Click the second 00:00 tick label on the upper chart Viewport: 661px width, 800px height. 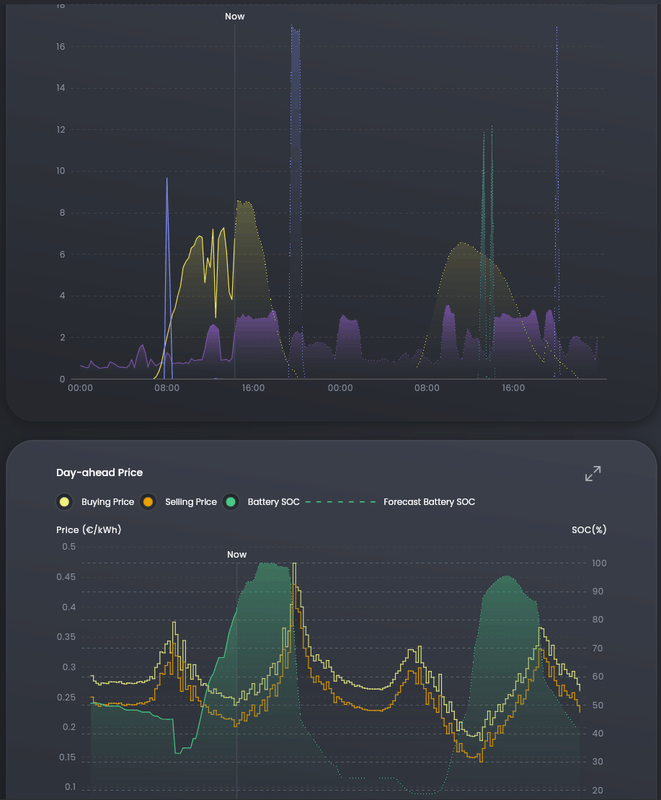click(x=340, y=388)
